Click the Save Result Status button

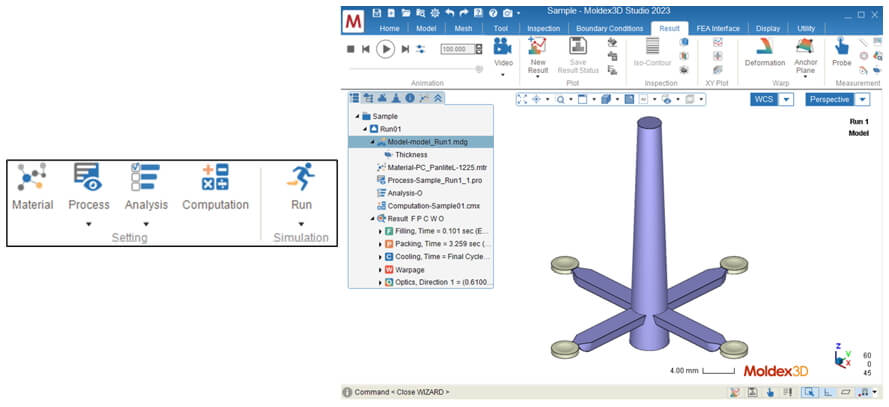578,55
